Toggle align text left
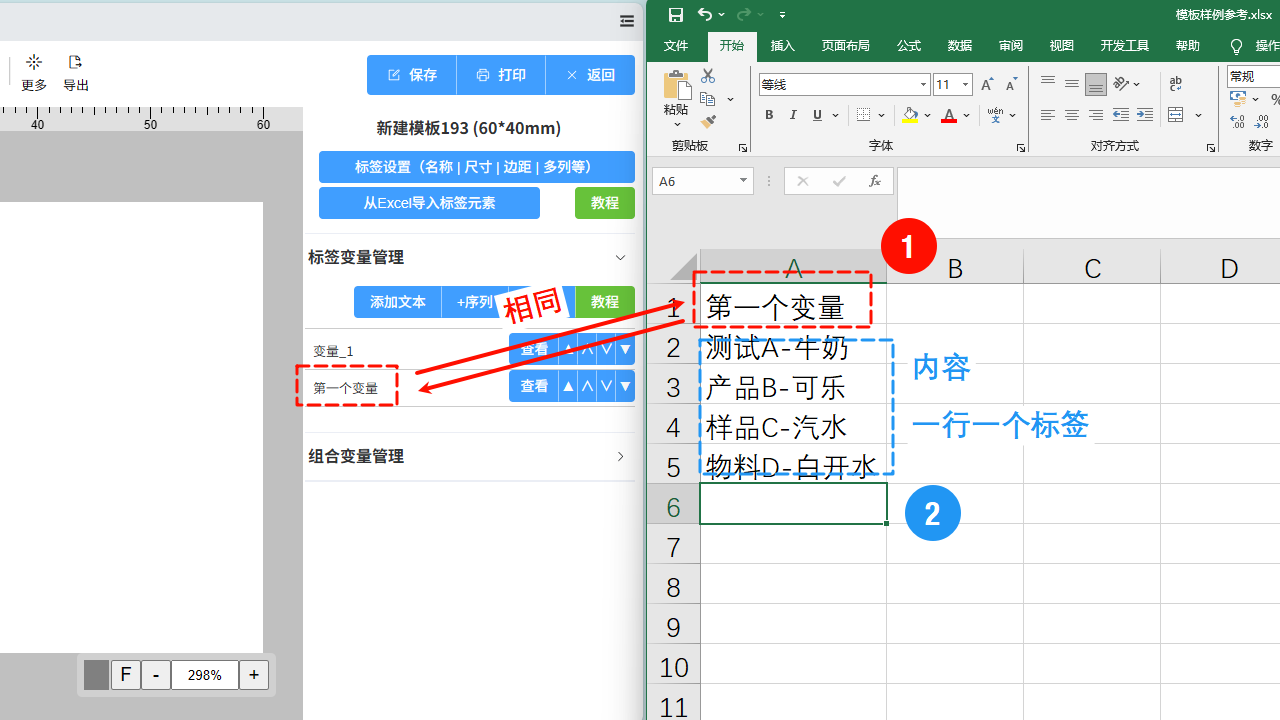1280x720 pixels. pyautogui.click(x=1047, y=115)
